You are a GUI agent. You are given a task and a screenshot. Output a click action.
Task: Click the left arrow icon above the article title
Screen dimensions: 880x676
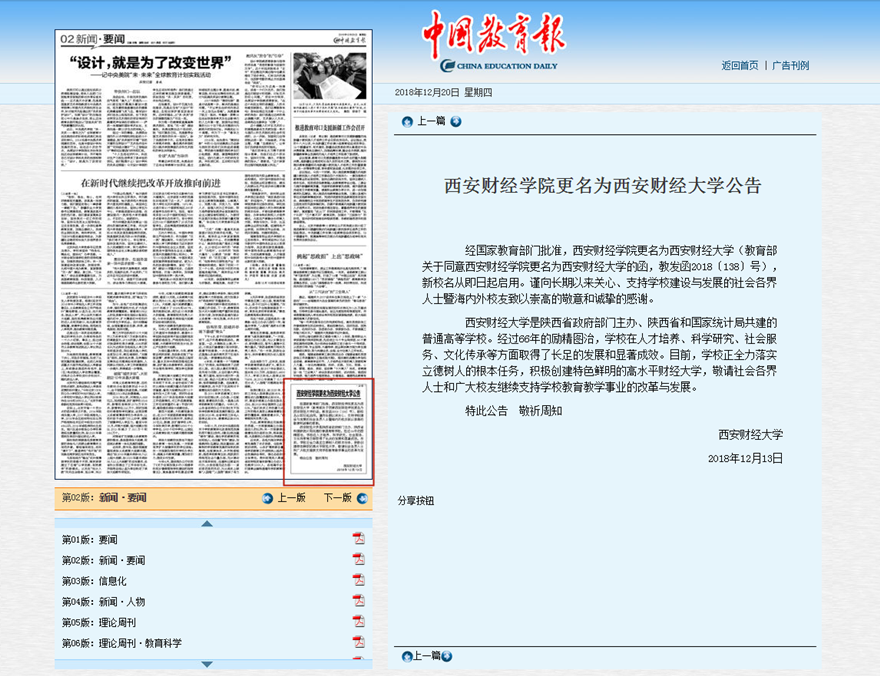(x=407, y=122)
